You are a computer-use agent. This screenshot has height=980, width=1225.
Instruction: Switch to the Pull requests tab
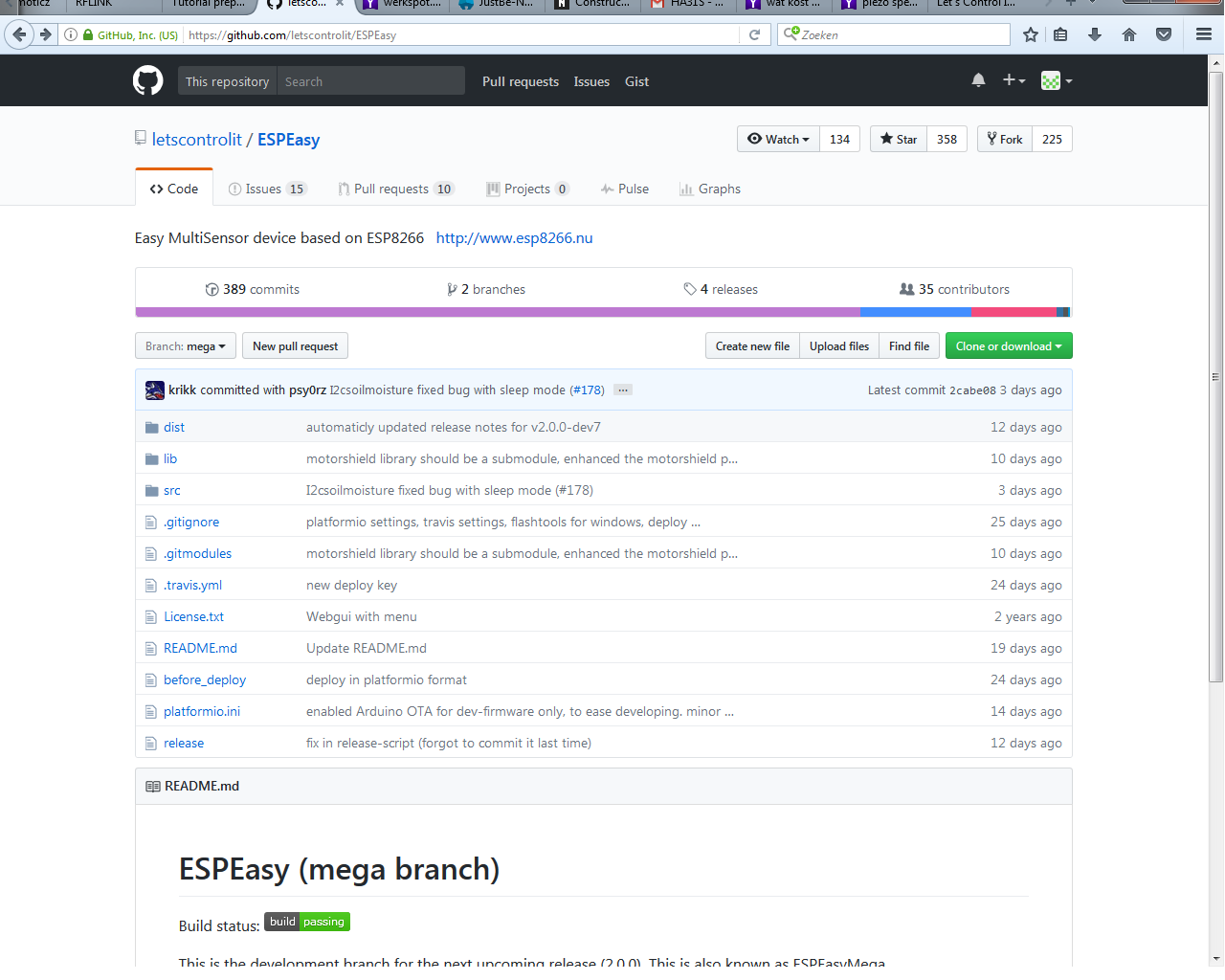click(395, 189)
